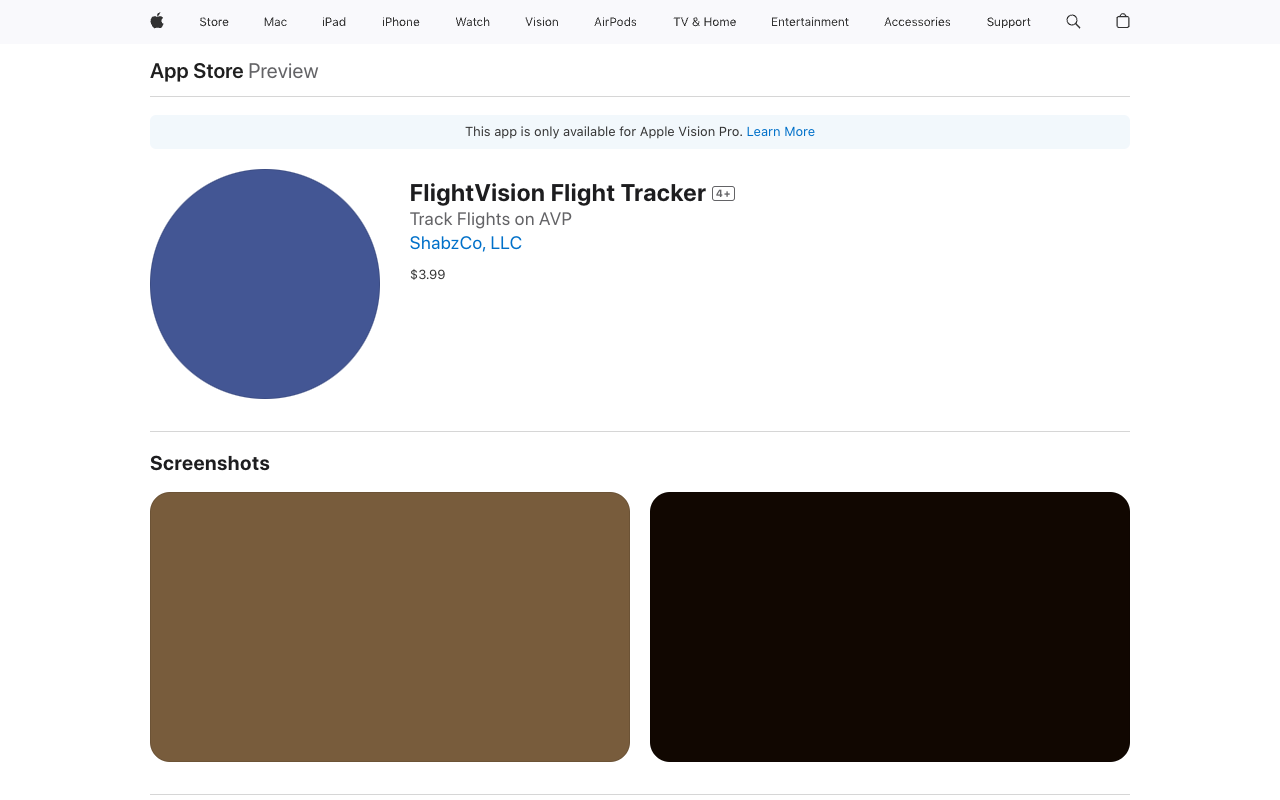Open the dark second screenshot

point(890,627)
